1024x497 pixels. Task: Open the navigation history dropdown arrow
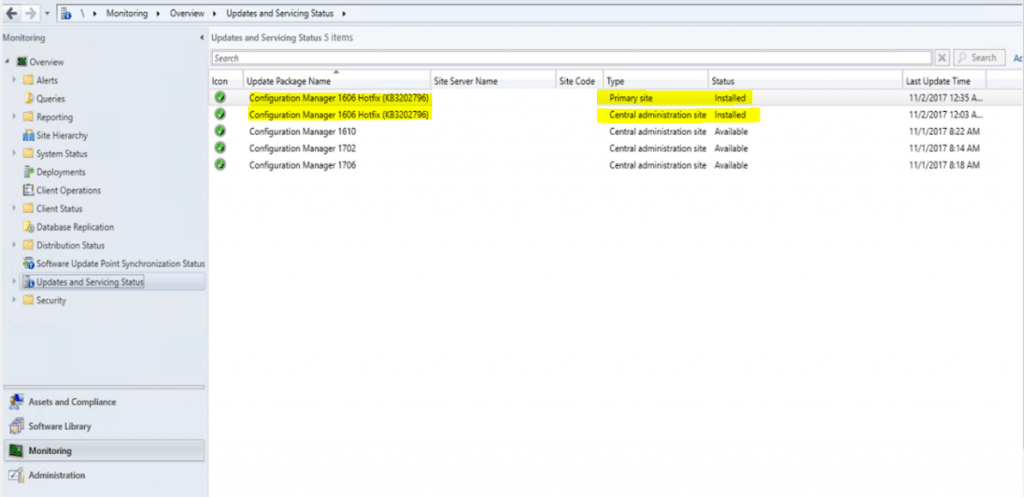click(x=48, y=13)
